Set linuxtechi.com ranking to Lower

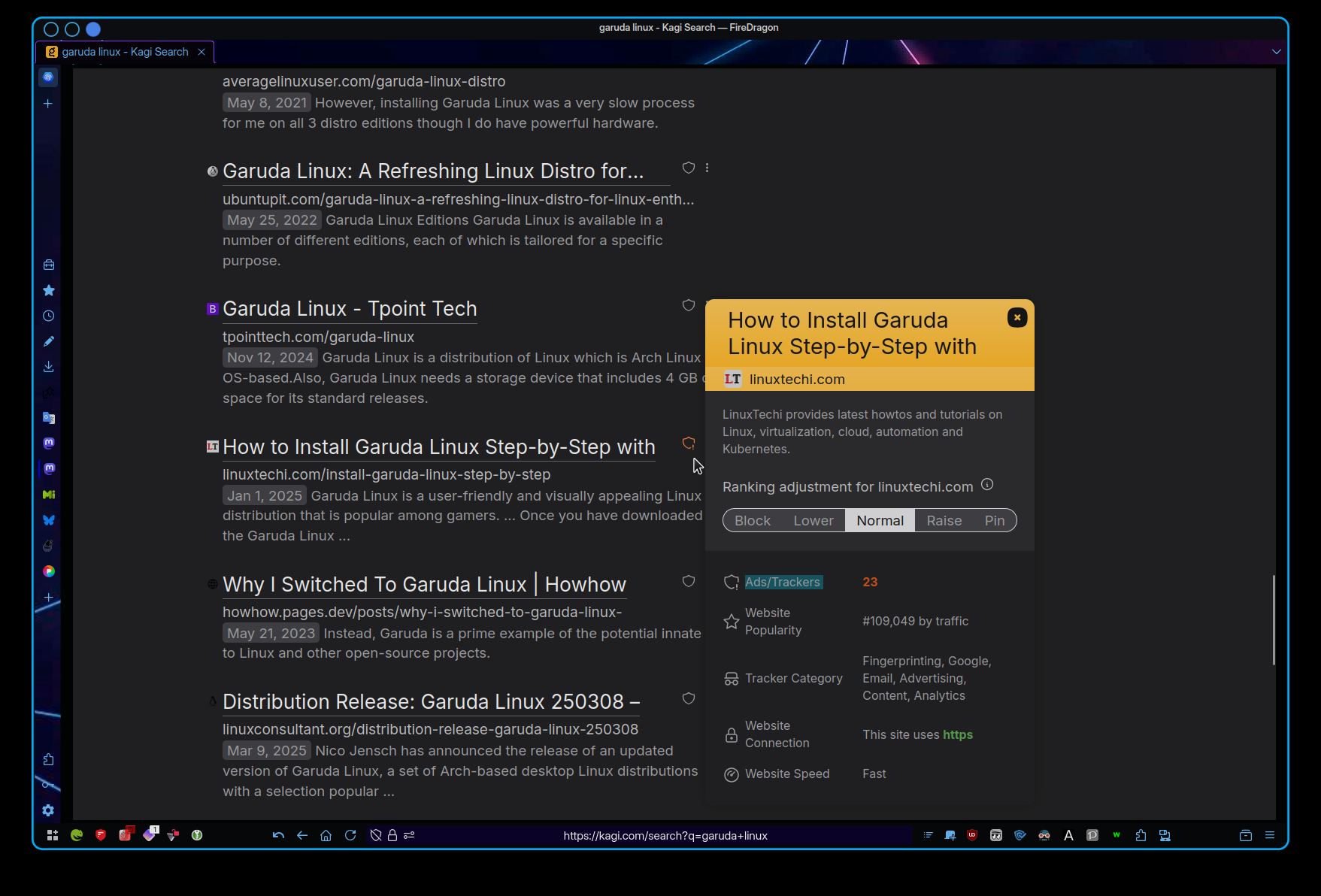814,521
